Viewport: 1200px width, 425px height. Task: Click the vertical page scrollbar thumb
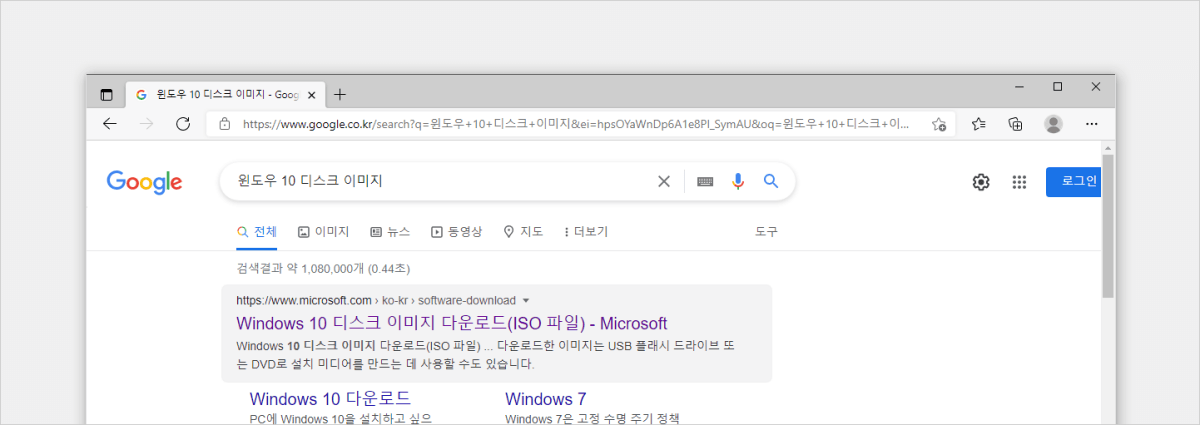pos(1108,226)
